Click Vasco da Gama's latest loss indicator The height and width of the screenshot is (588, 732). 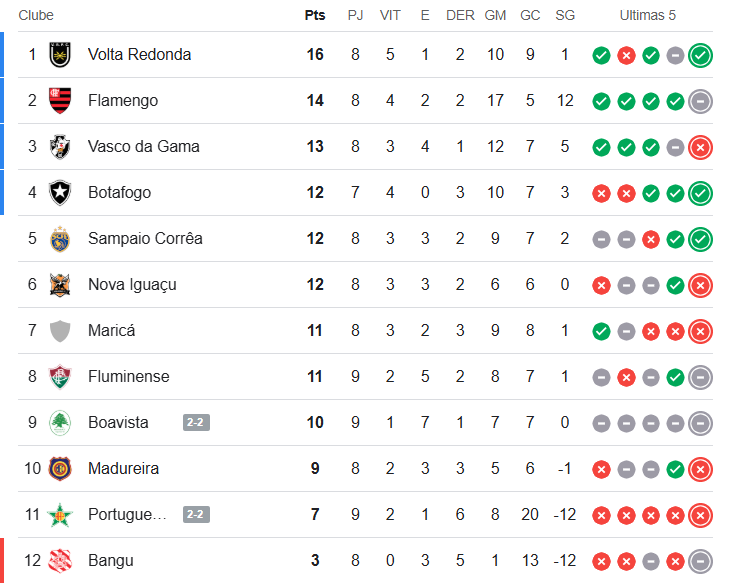point(700,147)
